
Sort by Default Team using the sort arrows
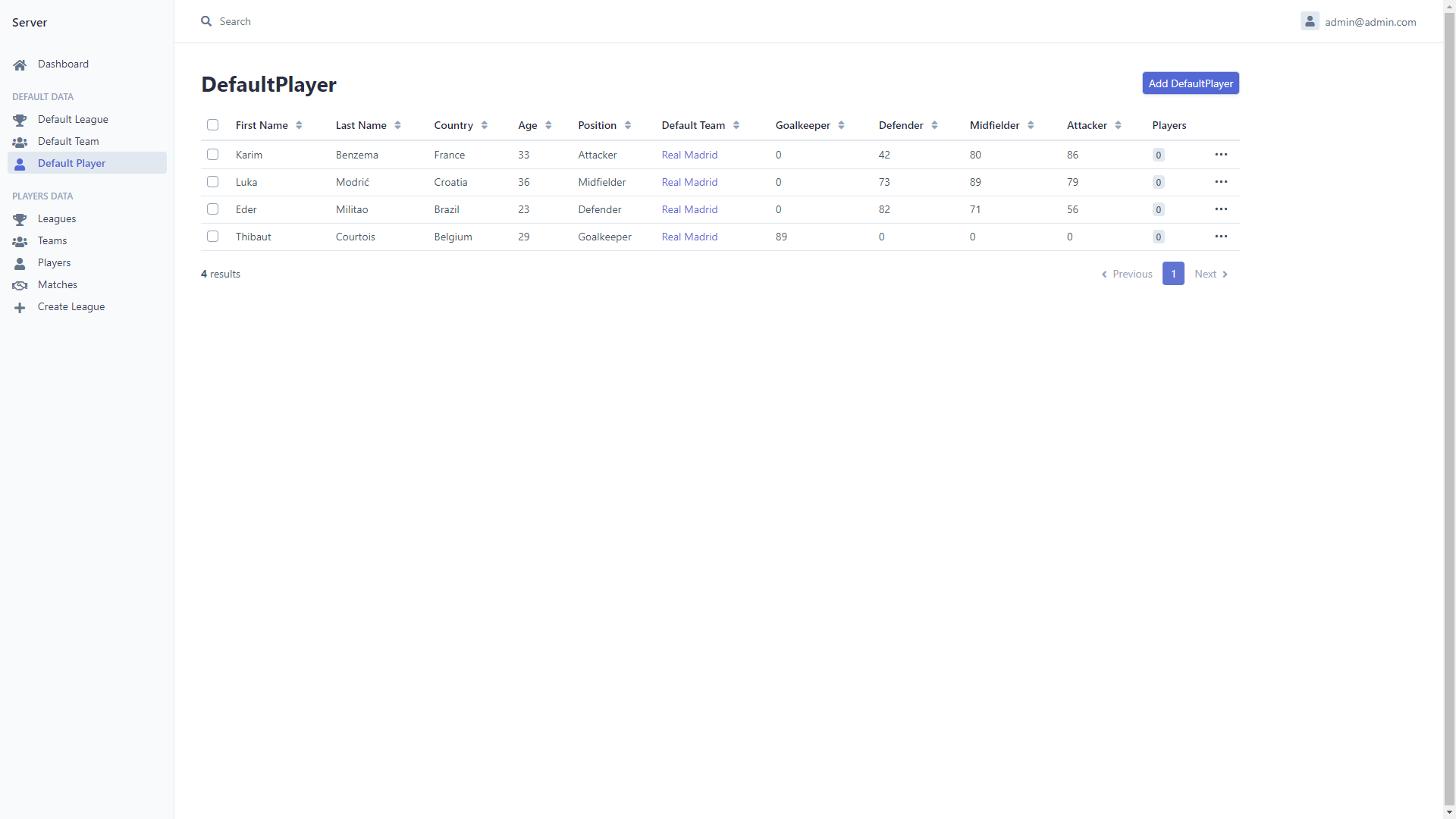(736, 125)
